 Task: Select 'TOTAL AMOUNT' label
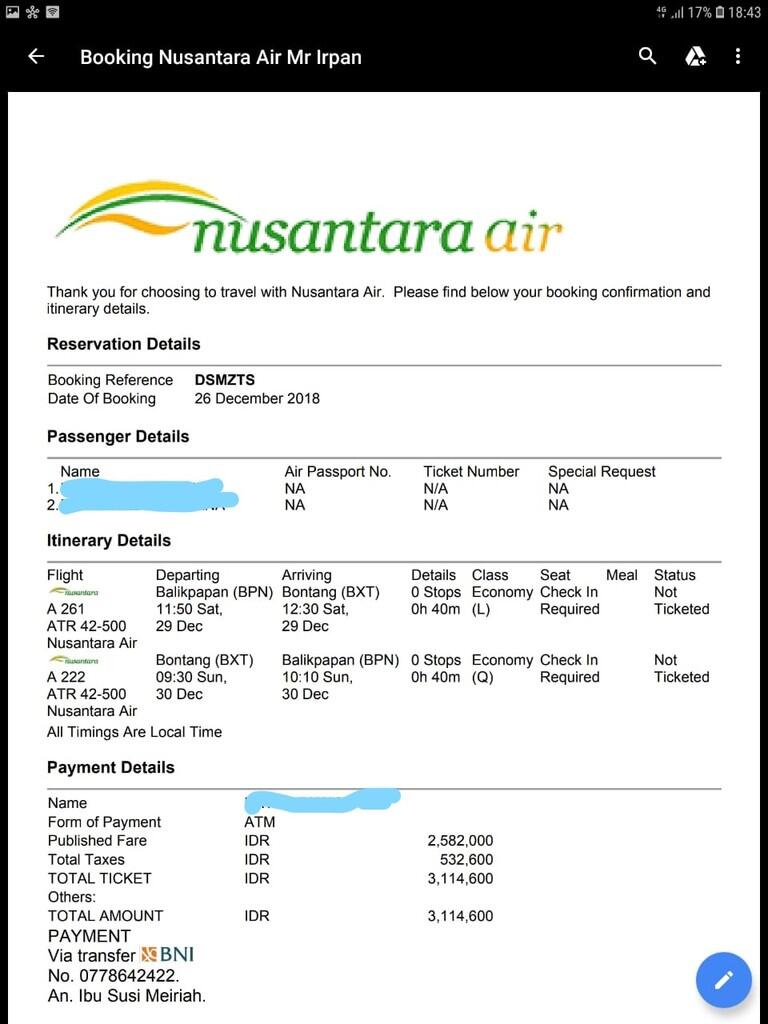click(105, 916)
